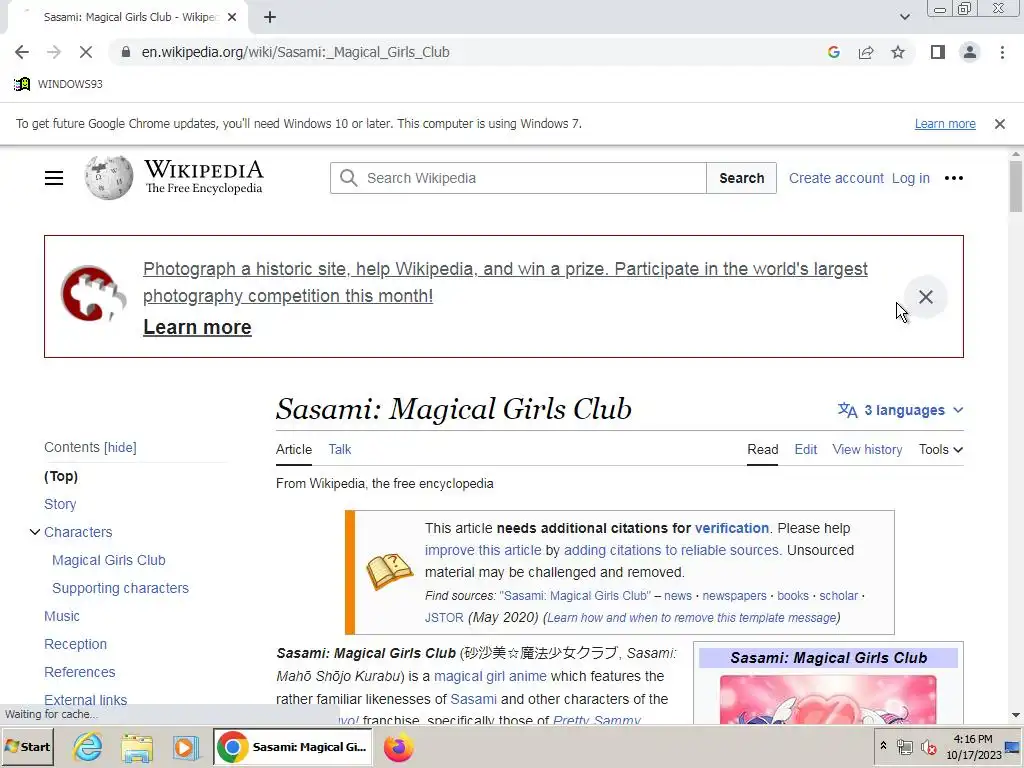Click the page vertical scrollbar thumb
This screenshot has height=768, width=1024.
(1016, 186)
